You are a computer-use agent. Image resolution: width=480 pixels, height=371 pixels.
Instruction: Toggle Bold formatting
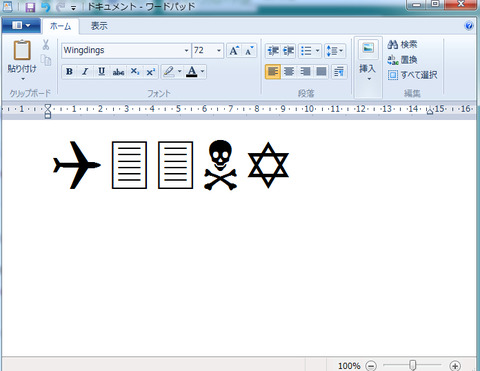69,71
